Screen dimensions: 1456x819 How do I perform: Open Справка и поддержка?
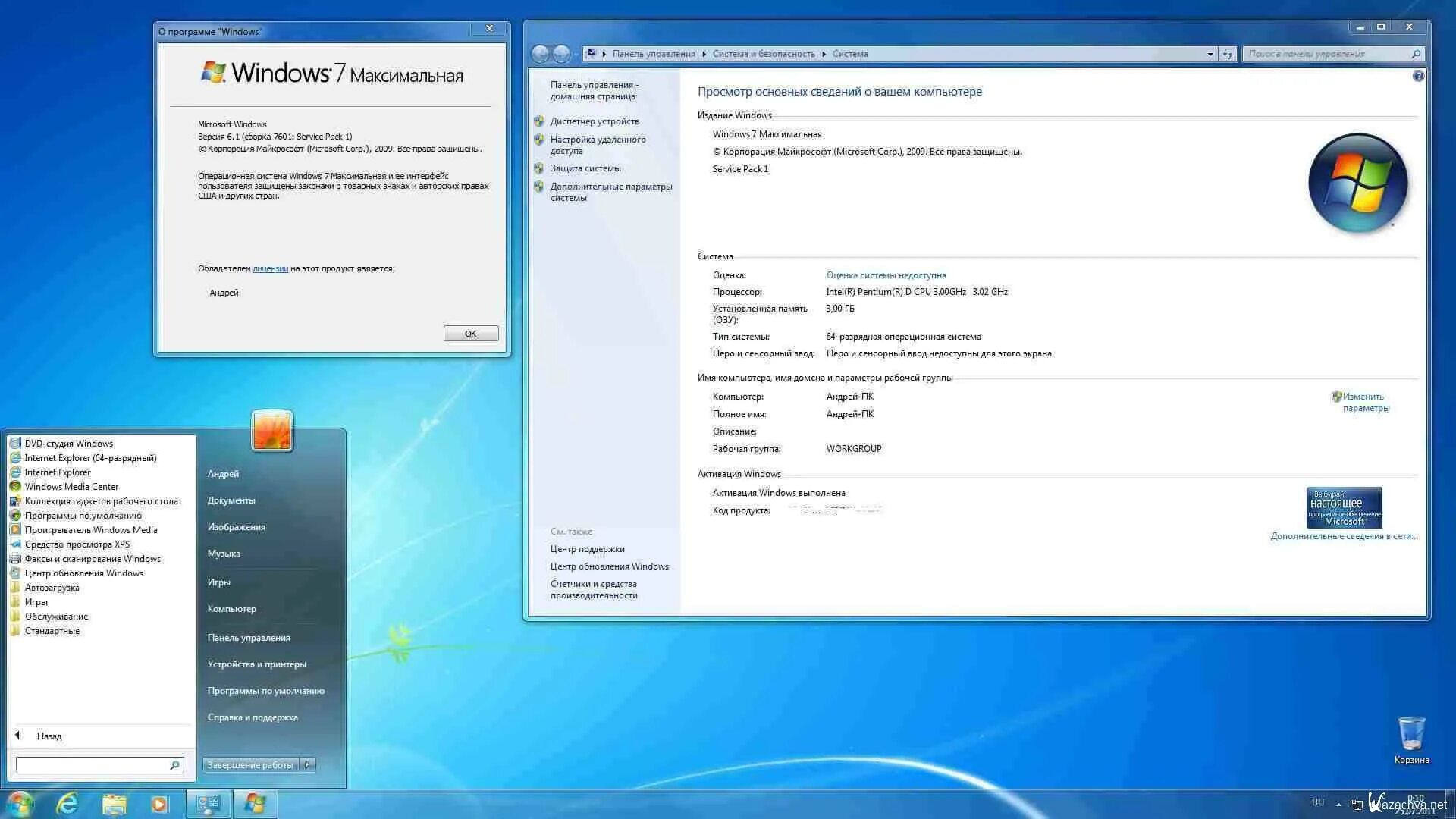point(253,717)
